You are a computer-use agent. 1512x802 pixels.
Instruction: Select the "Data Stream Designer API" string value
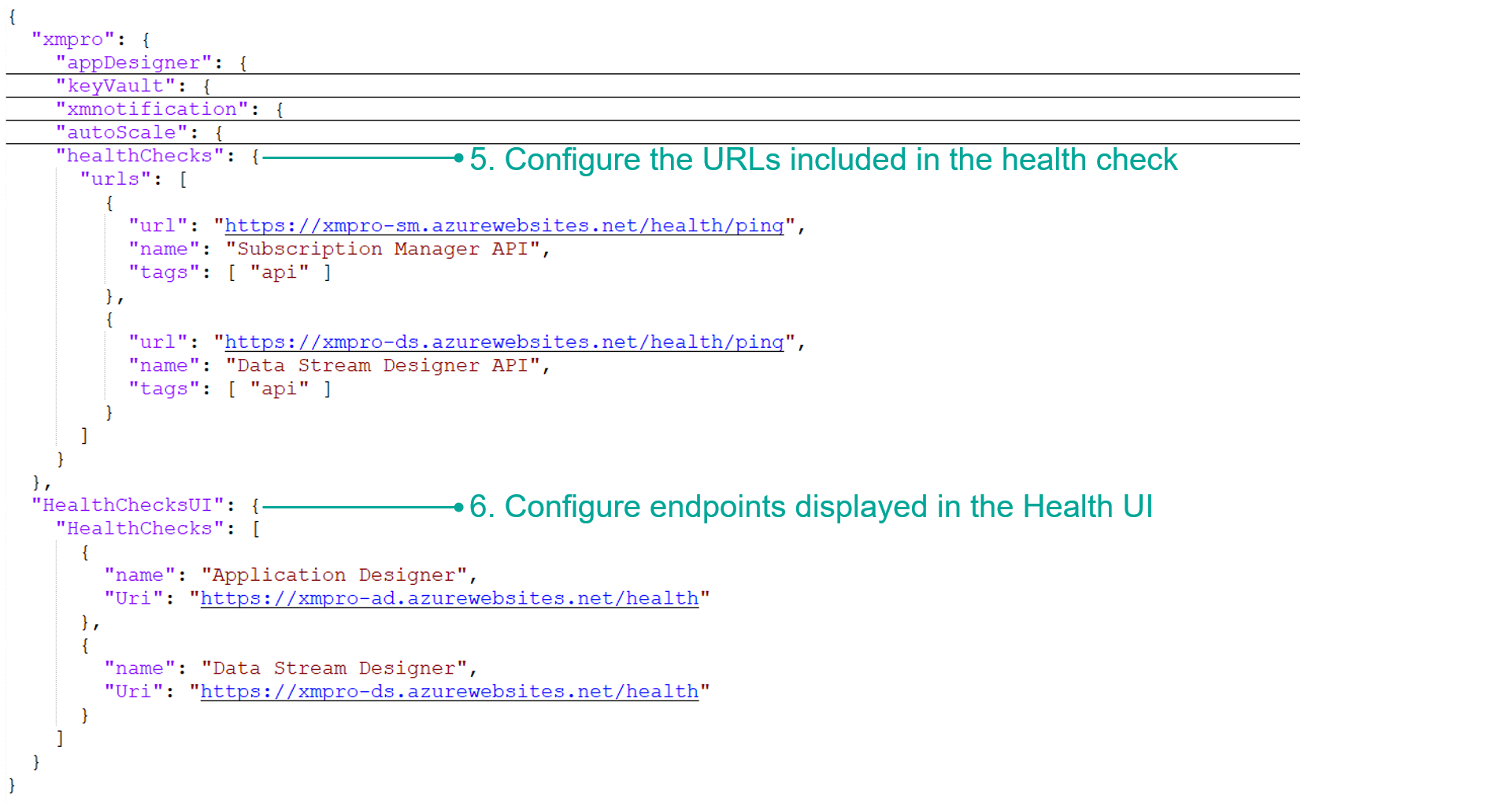point(383,366)
